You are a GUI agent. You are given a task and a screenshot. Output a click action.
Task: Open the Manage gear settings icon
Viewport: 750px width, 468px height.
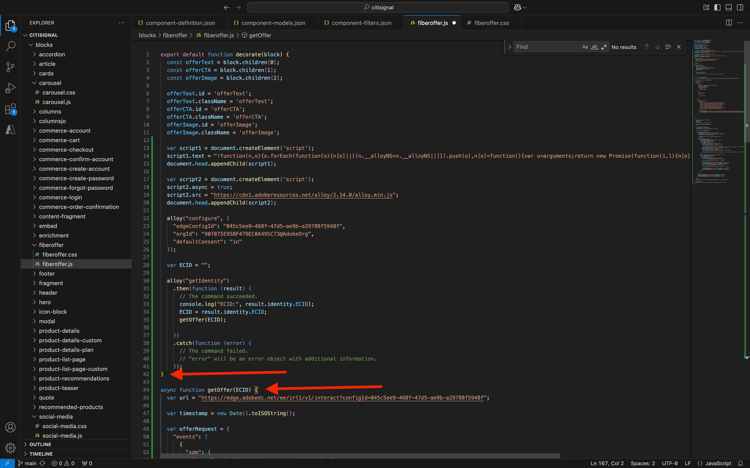click(x=11, y=448)
